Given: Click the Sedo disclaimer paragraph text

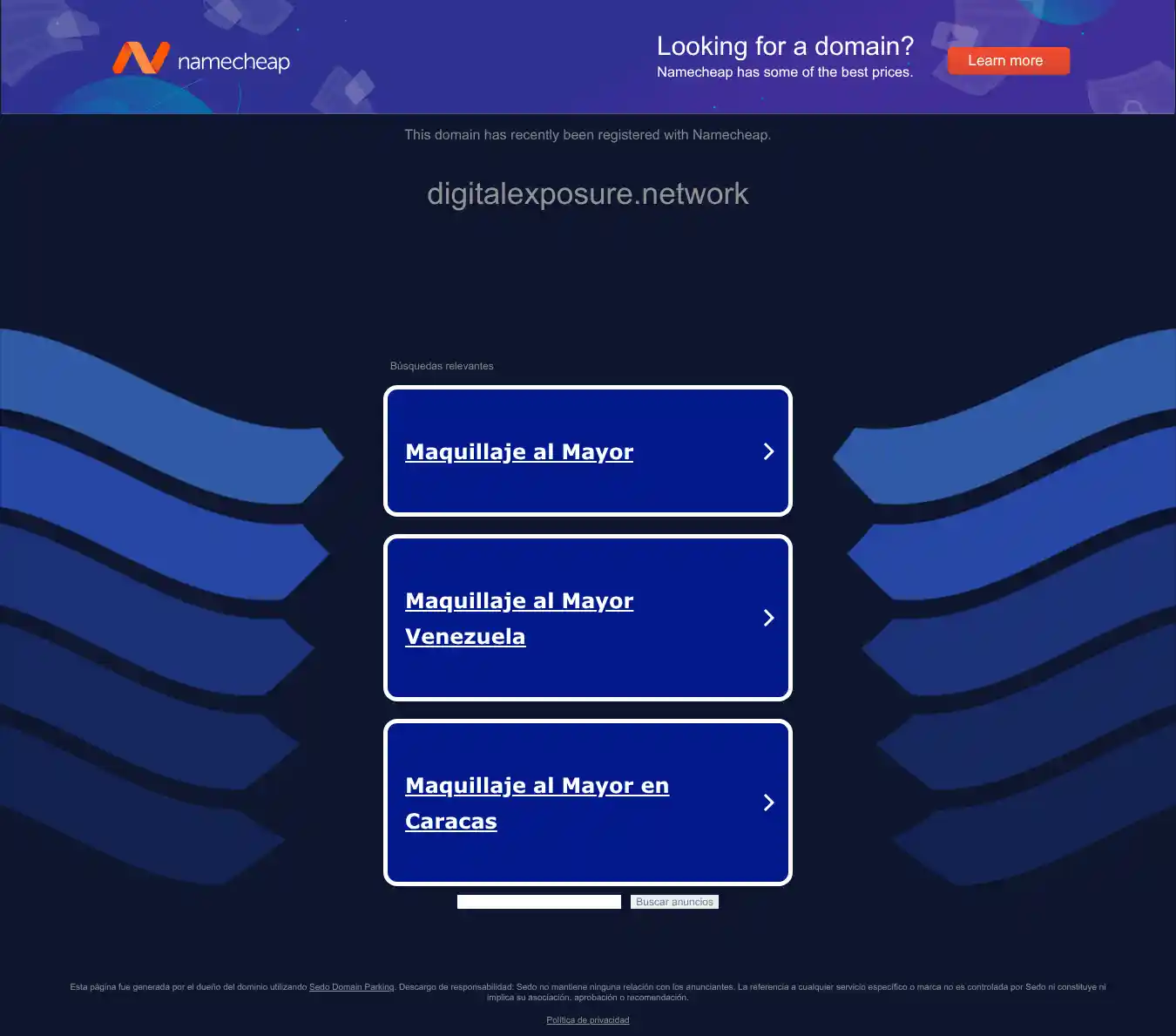Looking at the screenshot, I should (588, 992).
